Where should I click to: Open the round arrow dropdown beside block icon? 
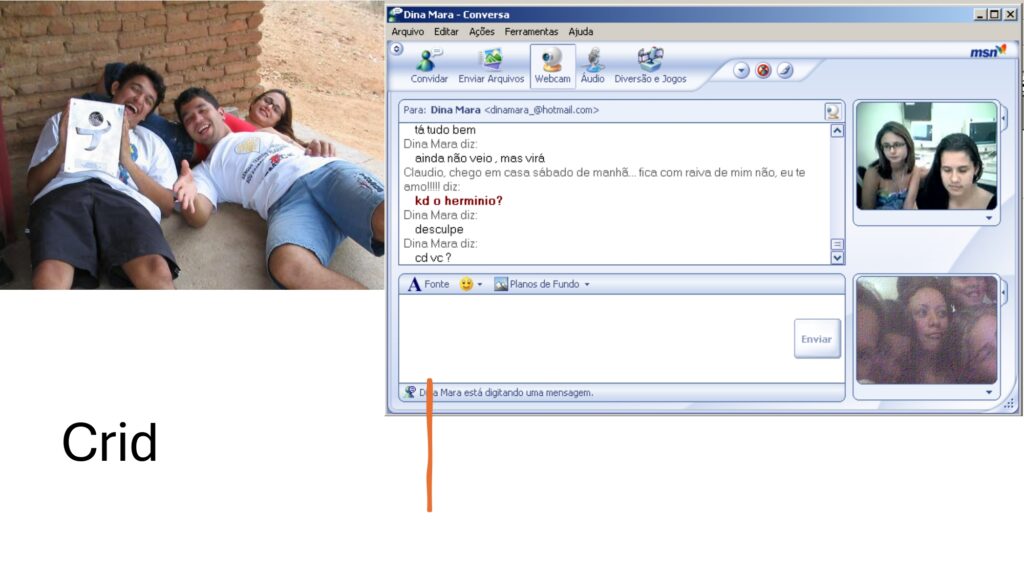point(741,71)
